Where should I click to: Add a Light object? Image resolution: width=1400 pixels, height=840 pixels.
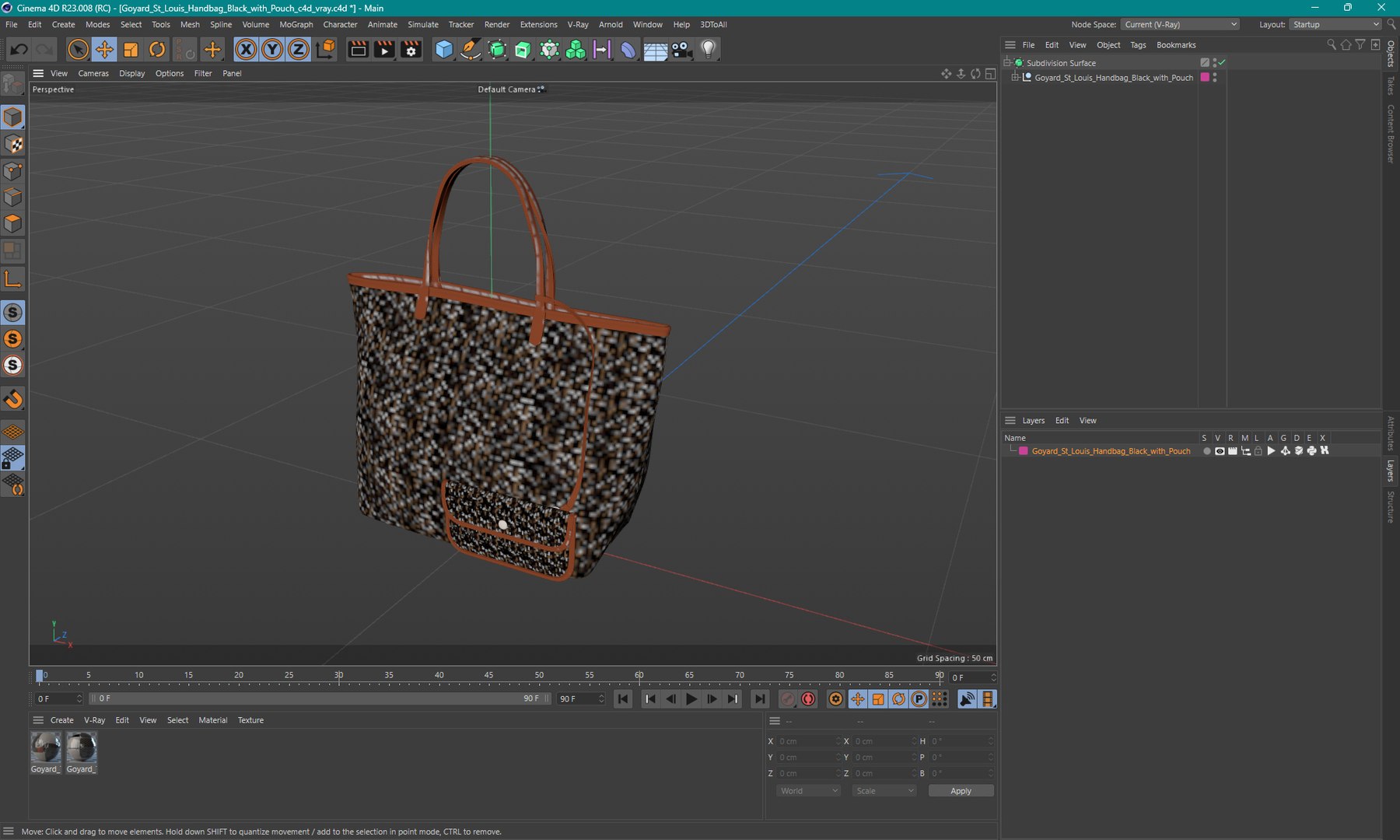click(x=708, y=50)
